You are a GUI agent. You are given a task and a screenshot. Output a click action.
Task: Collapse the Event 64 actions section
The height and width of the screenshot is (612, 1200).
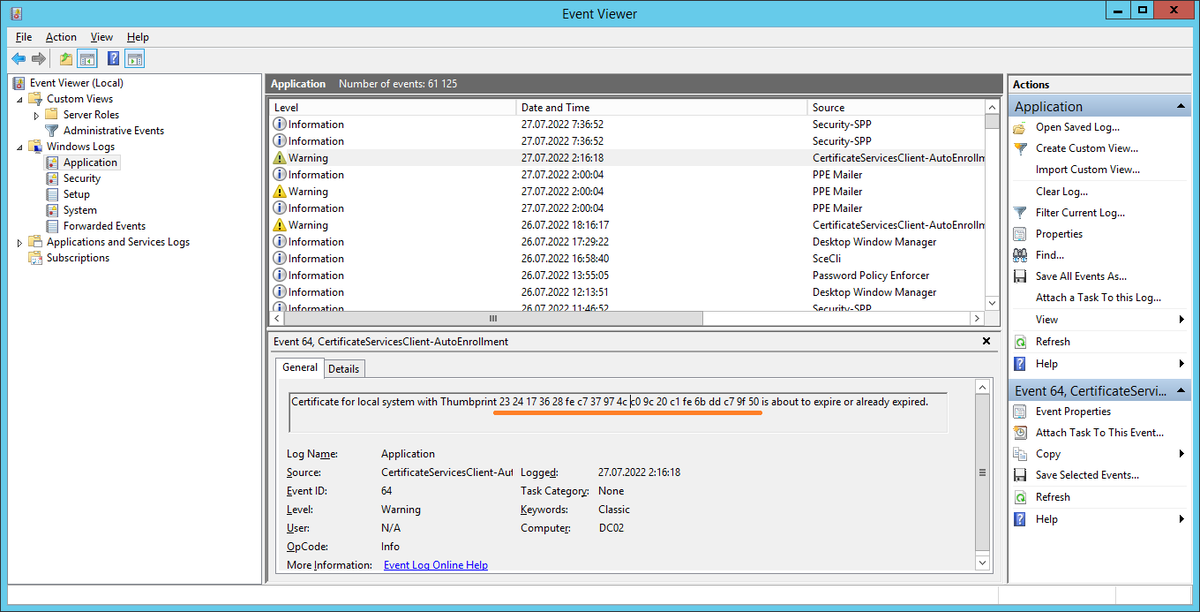point(1183,391)
